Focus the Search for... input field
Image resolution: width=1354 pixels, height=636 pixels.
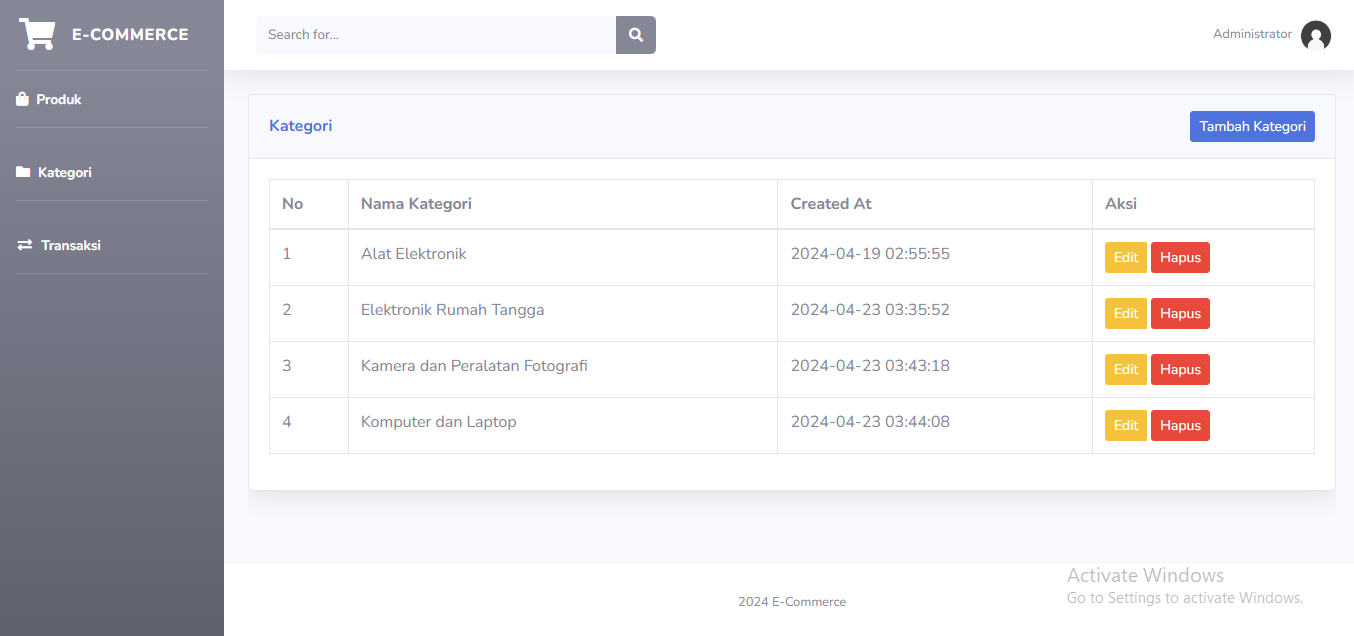[435, 35]
